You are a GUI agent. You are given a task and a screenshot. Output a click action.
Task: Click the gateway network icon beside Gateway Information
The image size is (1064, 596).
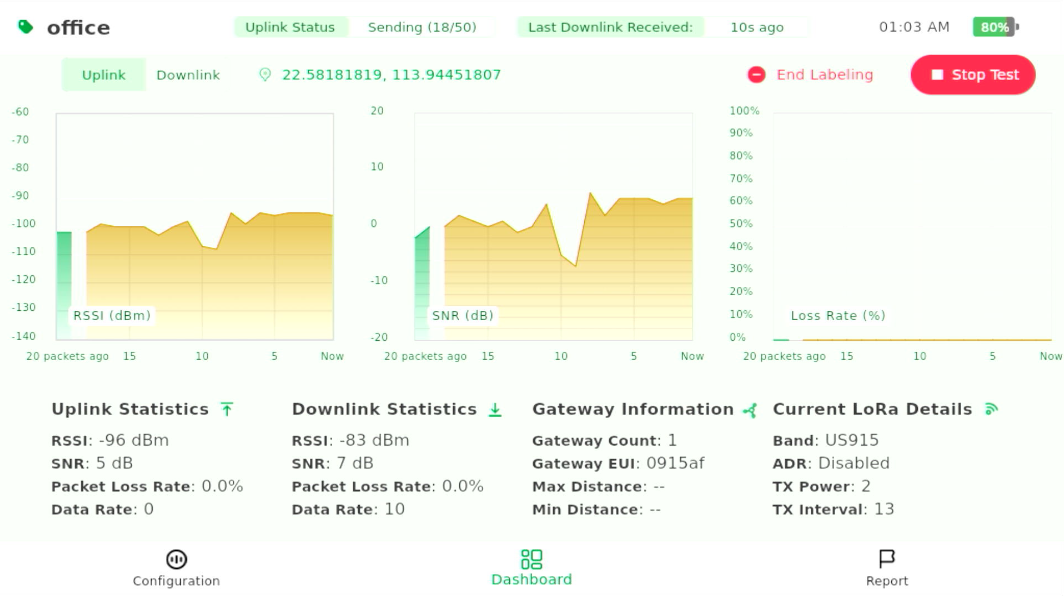click(750, 409)
